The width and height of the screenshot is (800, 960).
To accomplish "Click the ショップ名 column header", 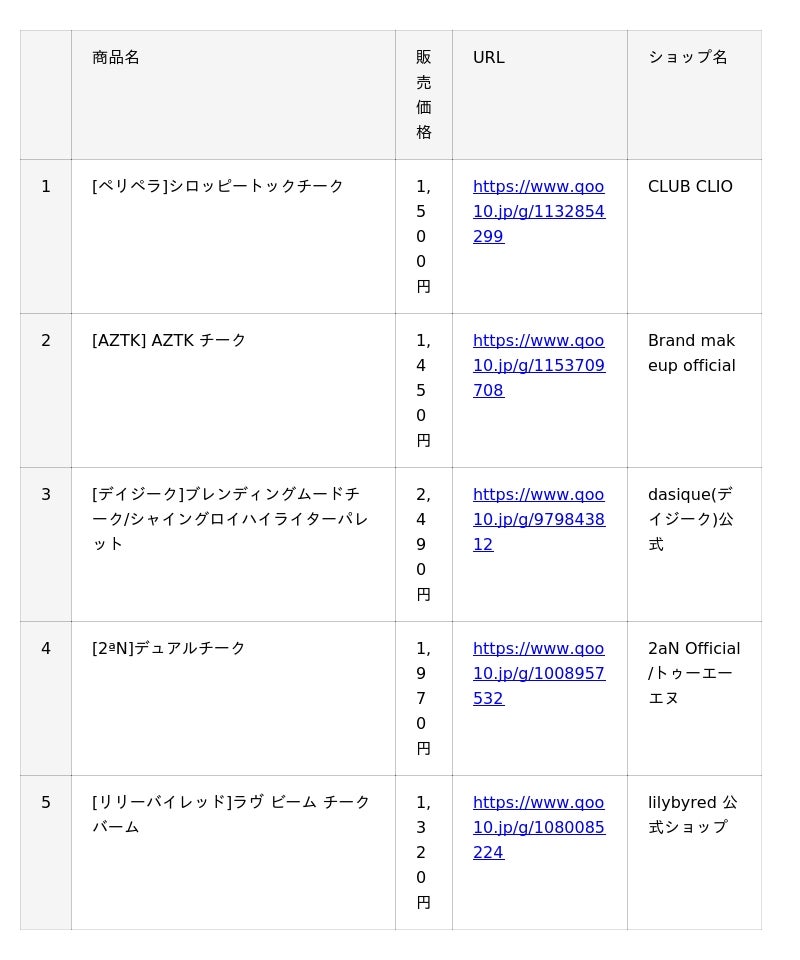I will (688, 57).
